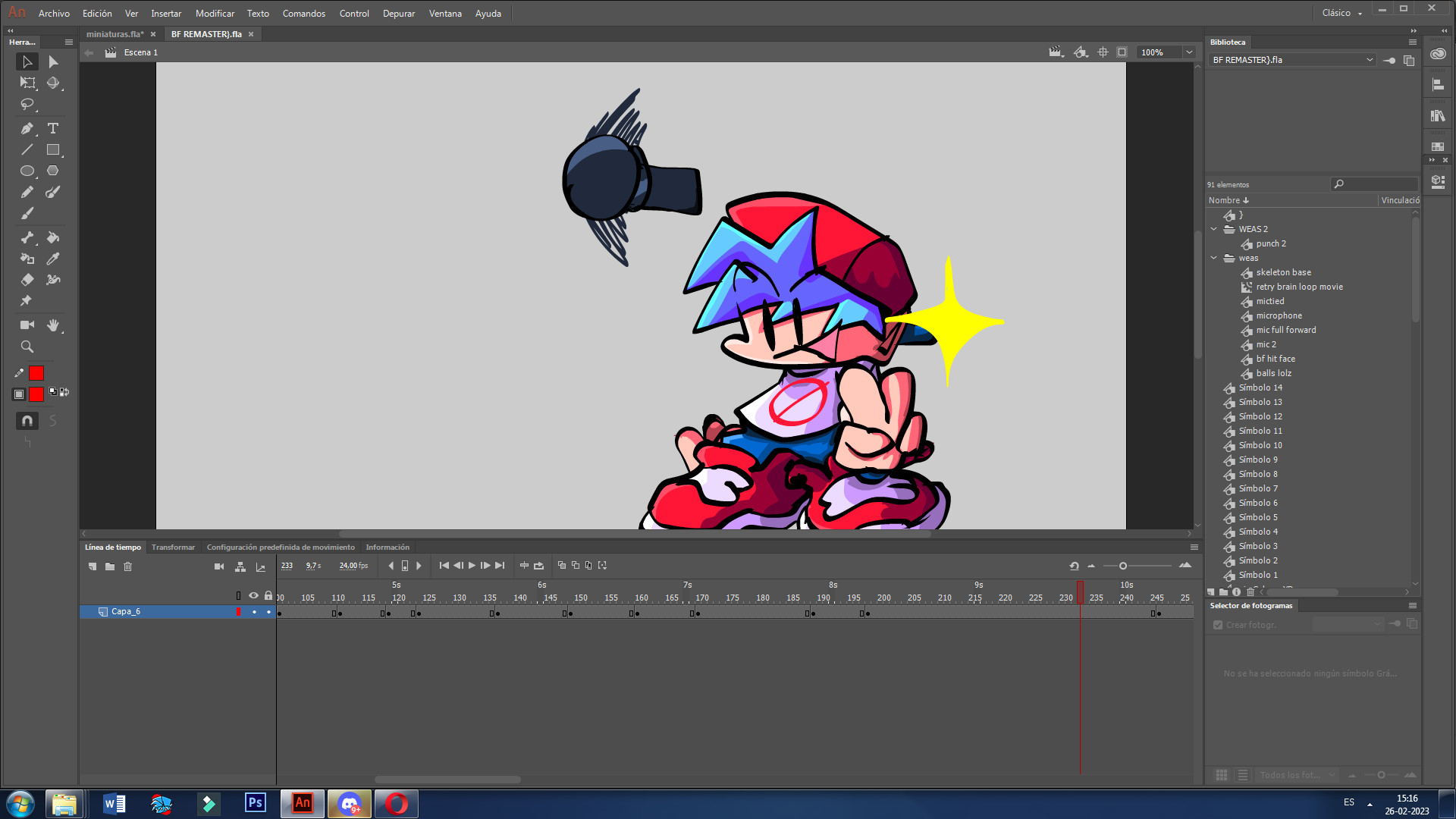The image size is (1456, 819).
Task: Toggle snap to objects magnet
Action: (x=27, y=421)
